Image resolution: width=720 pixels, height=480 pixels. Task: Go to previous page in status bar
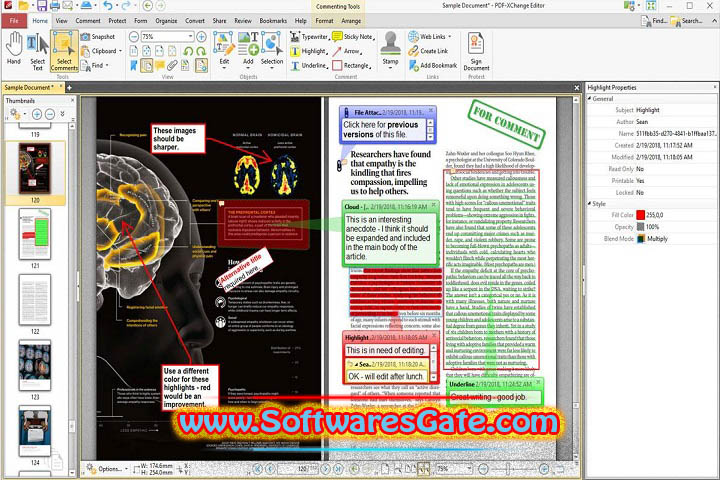[x=270, y=469]
